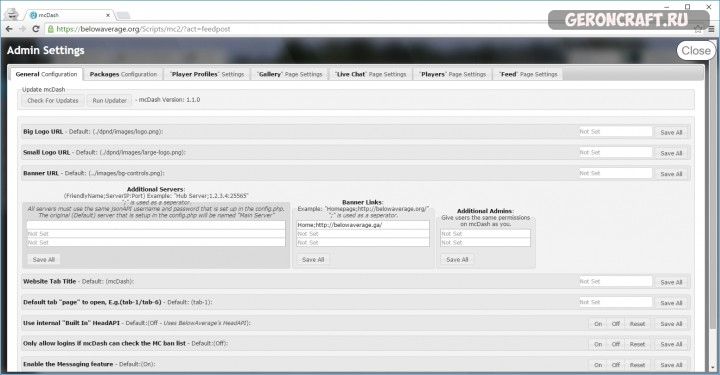The height and width of the screenshot is (375, 720).
Task: Close the mcDash browser tab
Action: click(x=108, y=15)
